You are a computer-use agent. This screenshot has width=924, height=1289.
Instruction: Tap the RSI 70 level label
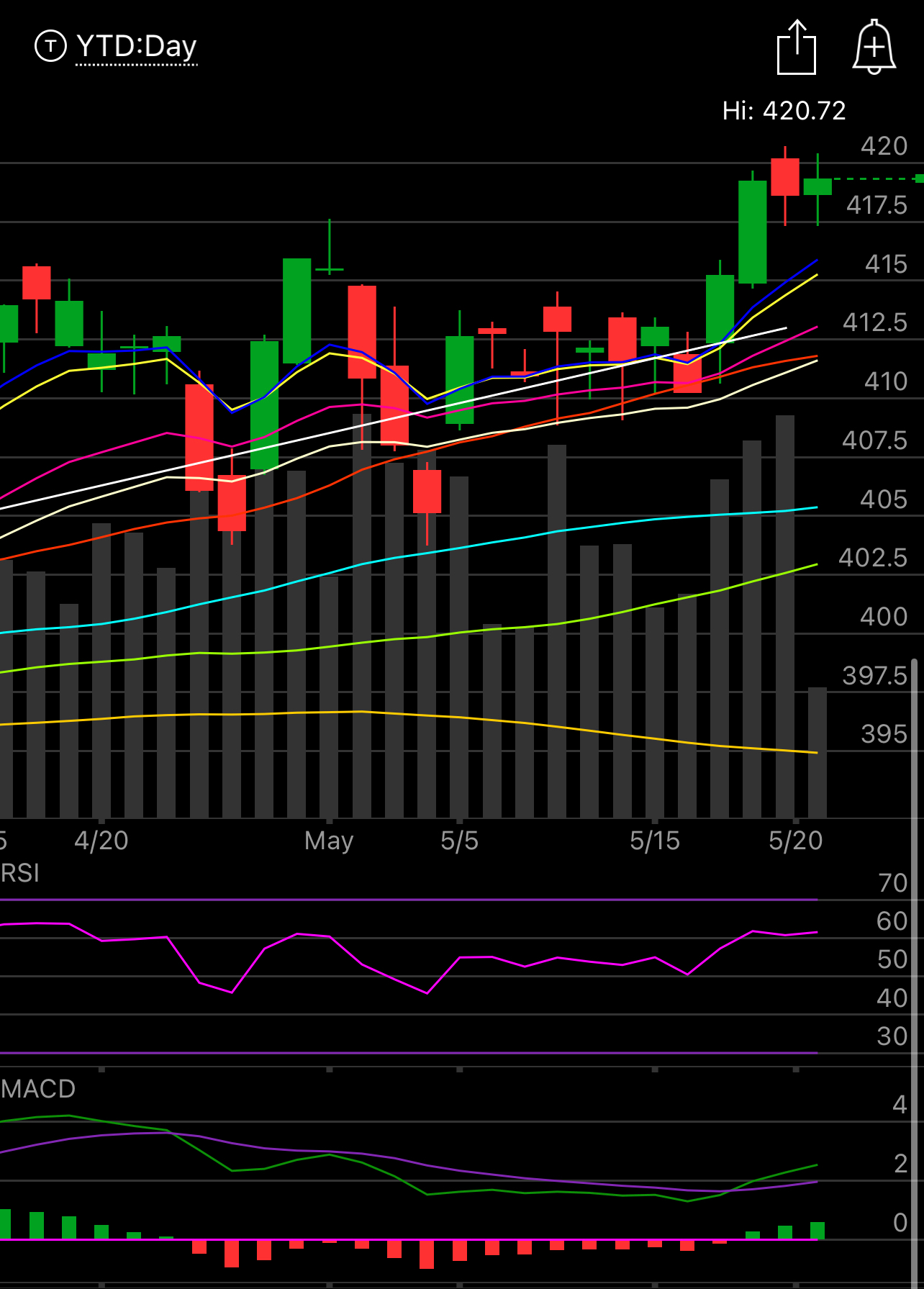893,883
